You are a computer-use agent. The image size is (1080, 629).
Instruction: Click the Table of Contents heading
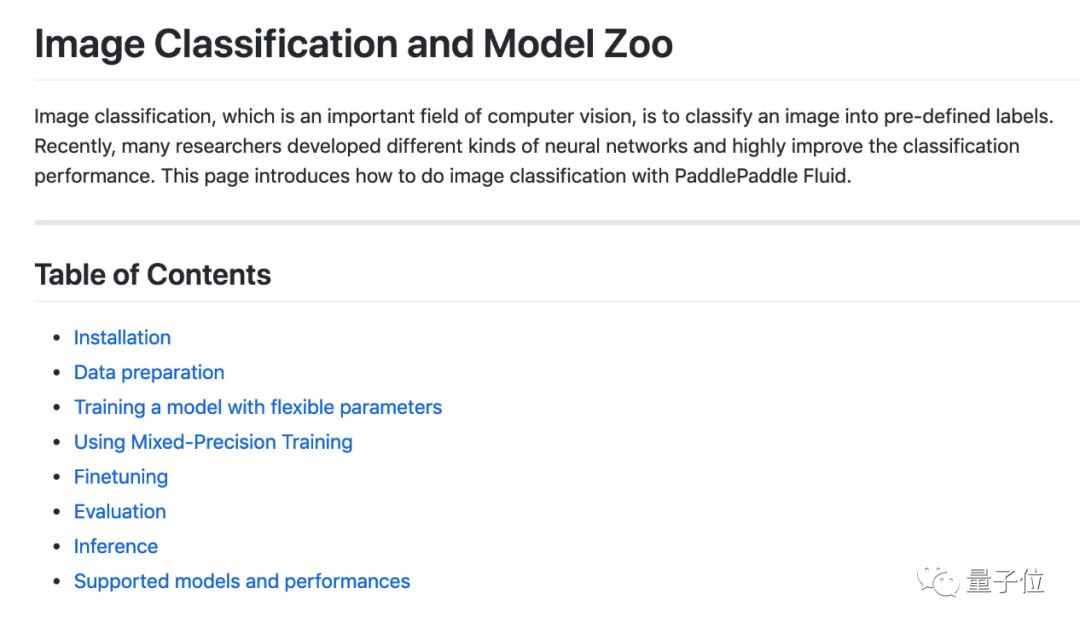pos(152,275)
